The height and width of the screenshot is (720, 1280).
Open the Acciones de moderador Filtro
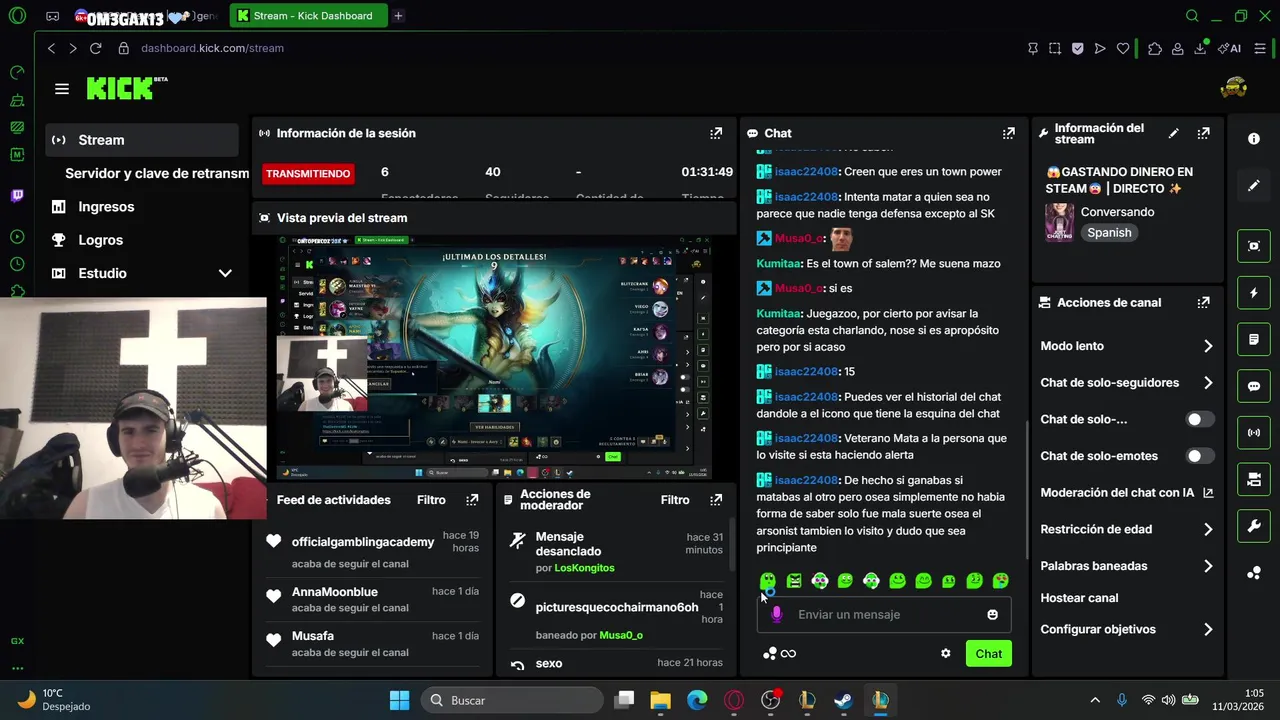(675, 500)
